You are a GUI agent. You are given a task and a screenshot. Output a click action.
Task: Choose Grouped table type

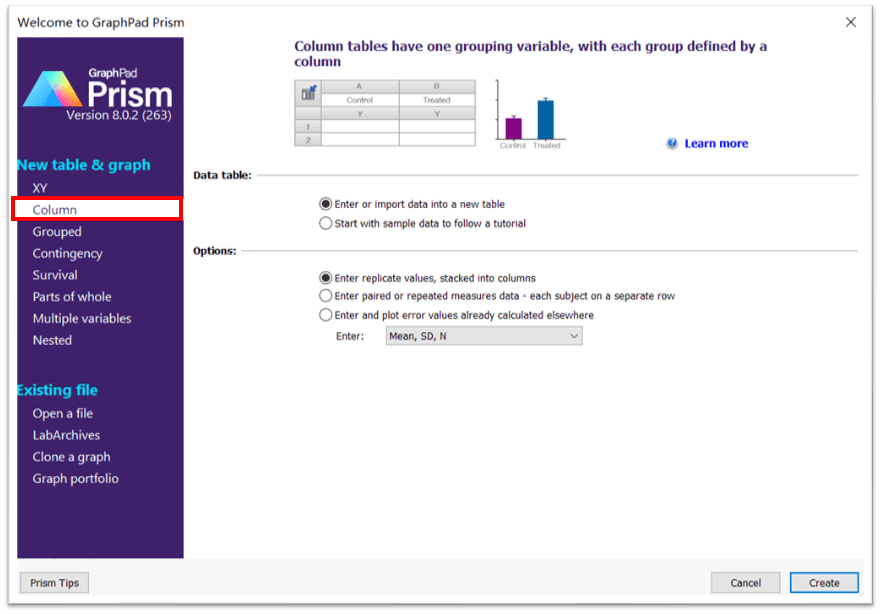click(x=57, y=232)
